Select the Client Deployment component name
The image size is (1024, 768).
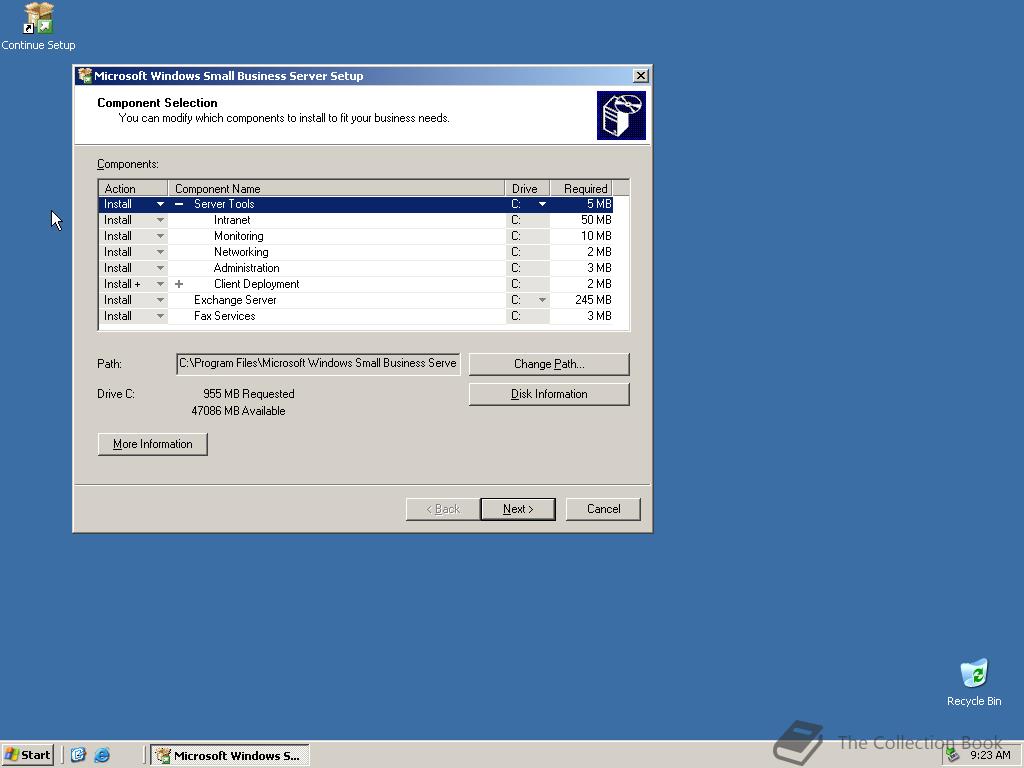257,284
